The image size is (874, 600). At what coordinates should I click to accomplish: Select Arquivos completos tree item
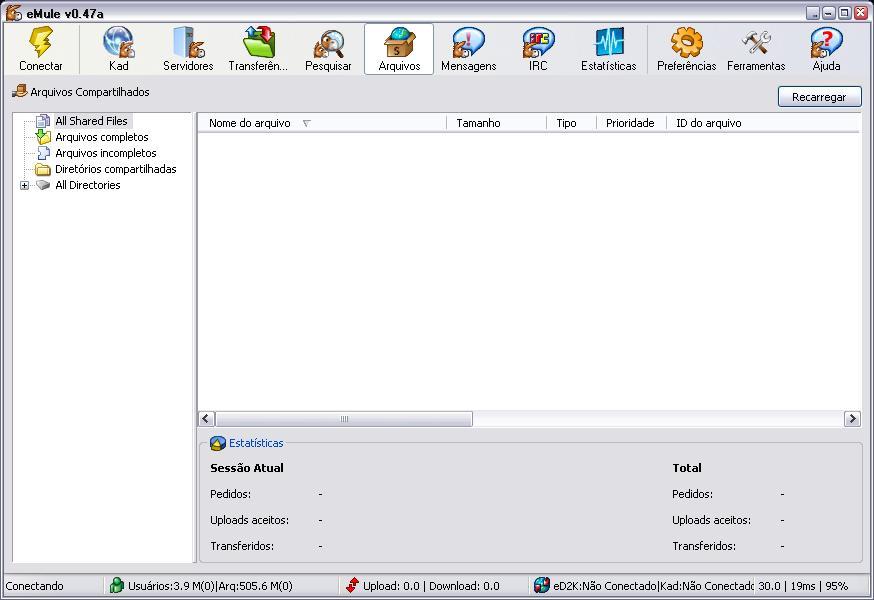[102, 137]
